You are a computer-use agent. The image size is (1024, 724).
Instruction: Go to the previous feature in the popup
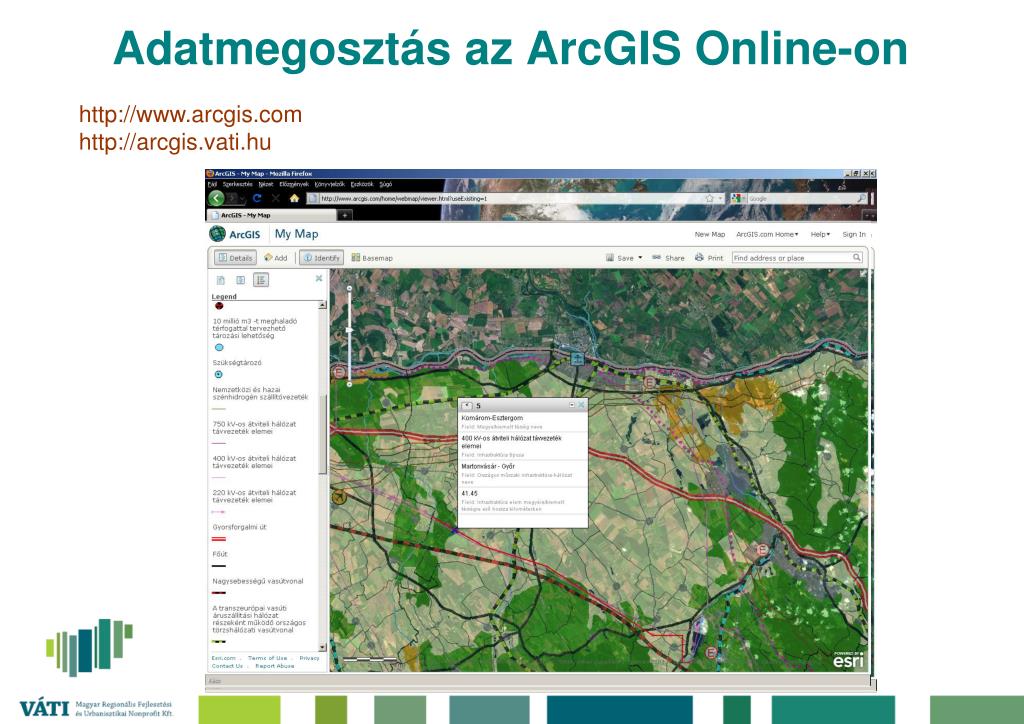[466, 405]
